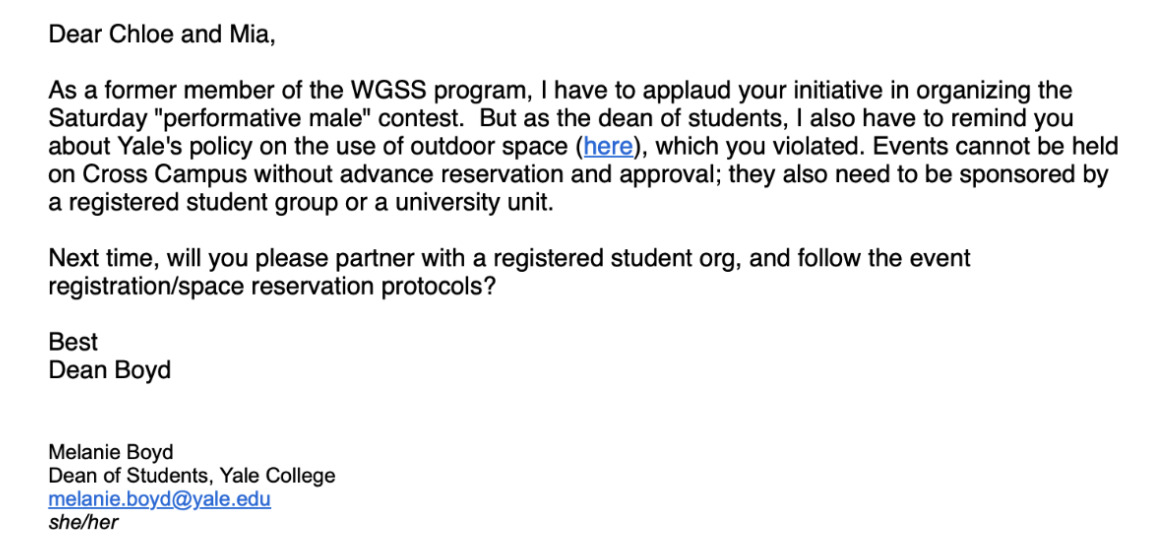
Task: Open the "here" outdoor space policy link
Action: [608, 147]
